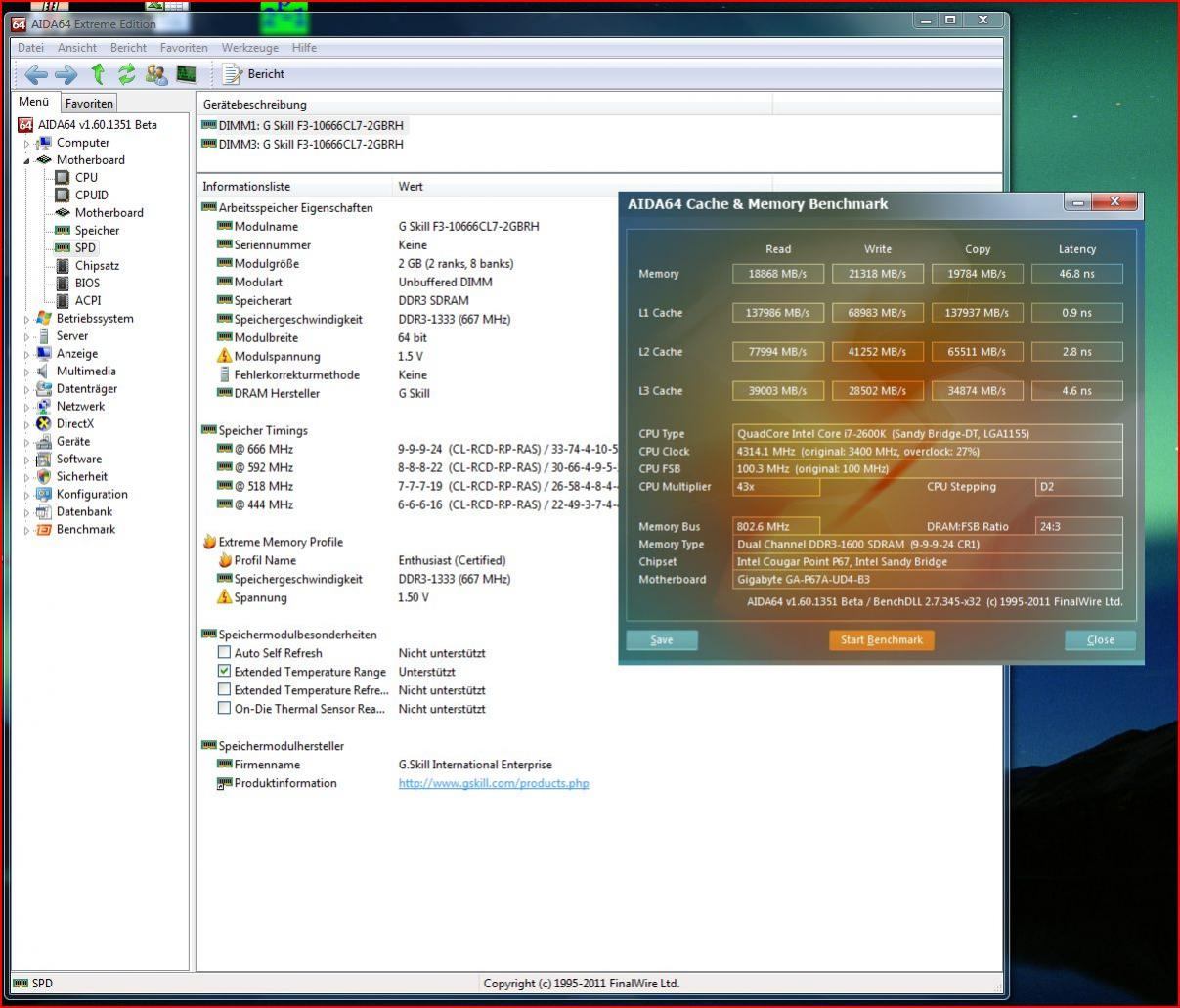Switch to the Favoriten tab
Viewport: 1180px width, 1008px height.
(x=89, y=103)
